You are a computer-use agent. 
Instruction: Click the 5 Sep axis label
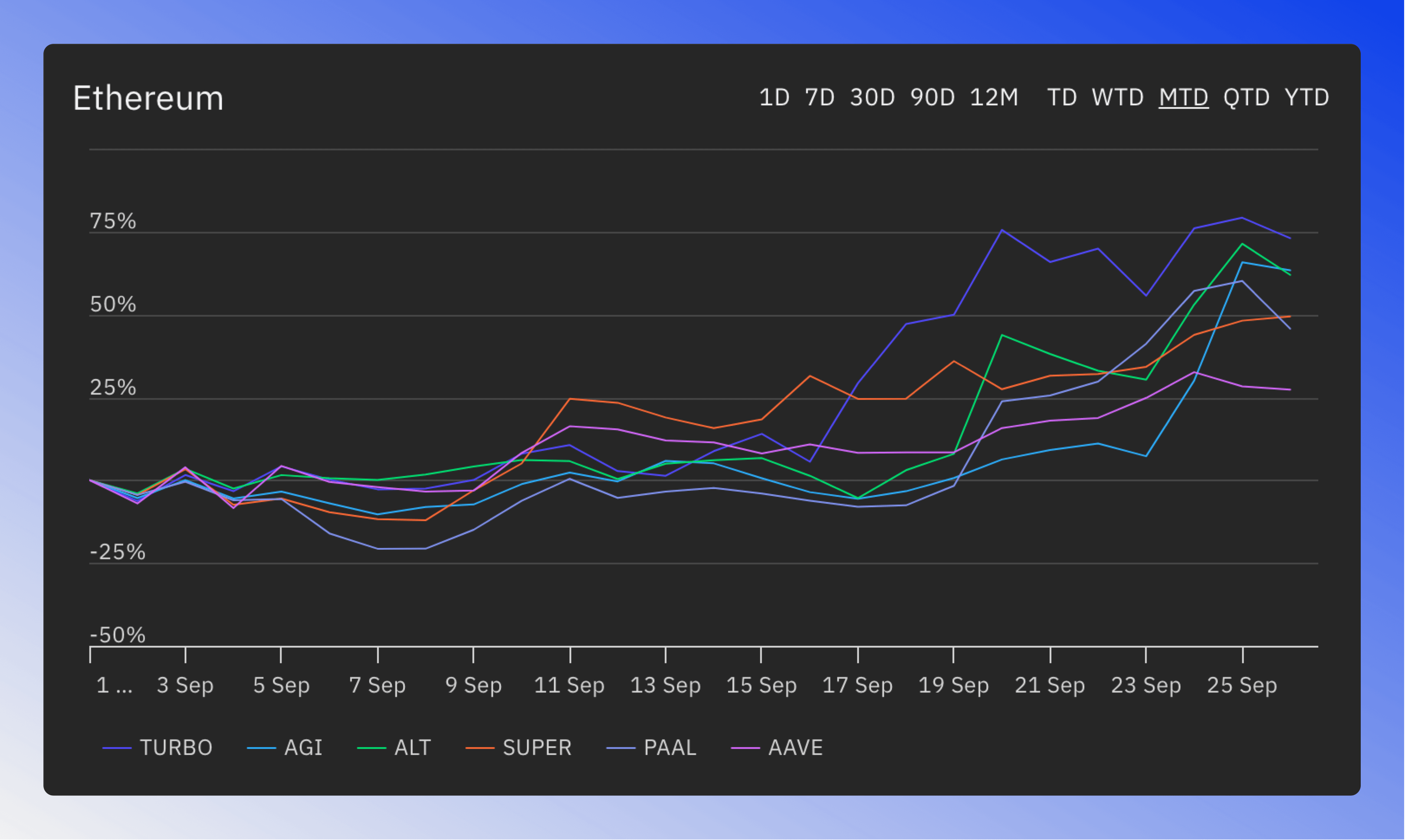click(281, 686)
